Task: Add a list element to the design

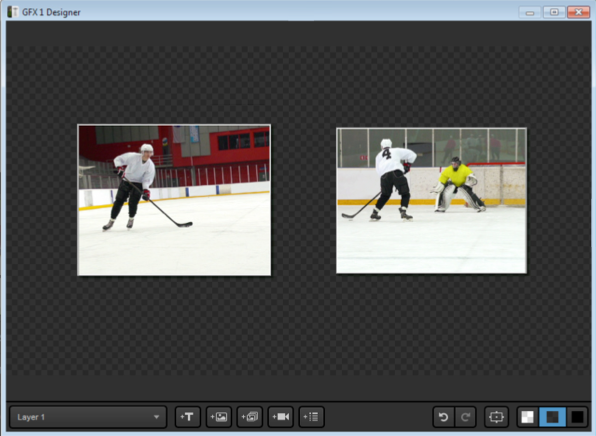Action: pos(311,417)
